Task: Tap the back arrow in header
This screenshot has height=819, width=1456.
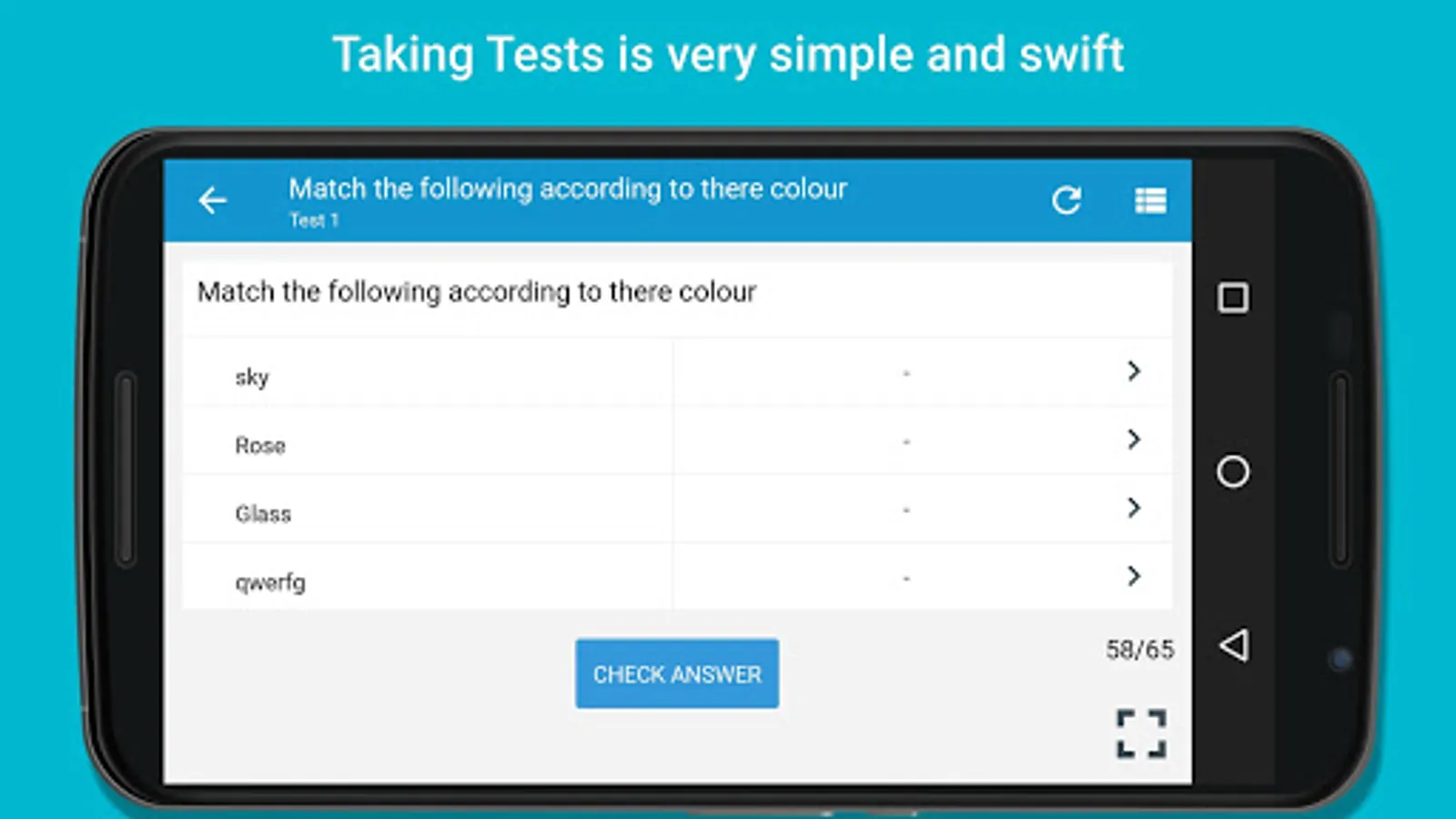Action: point(213,200)
